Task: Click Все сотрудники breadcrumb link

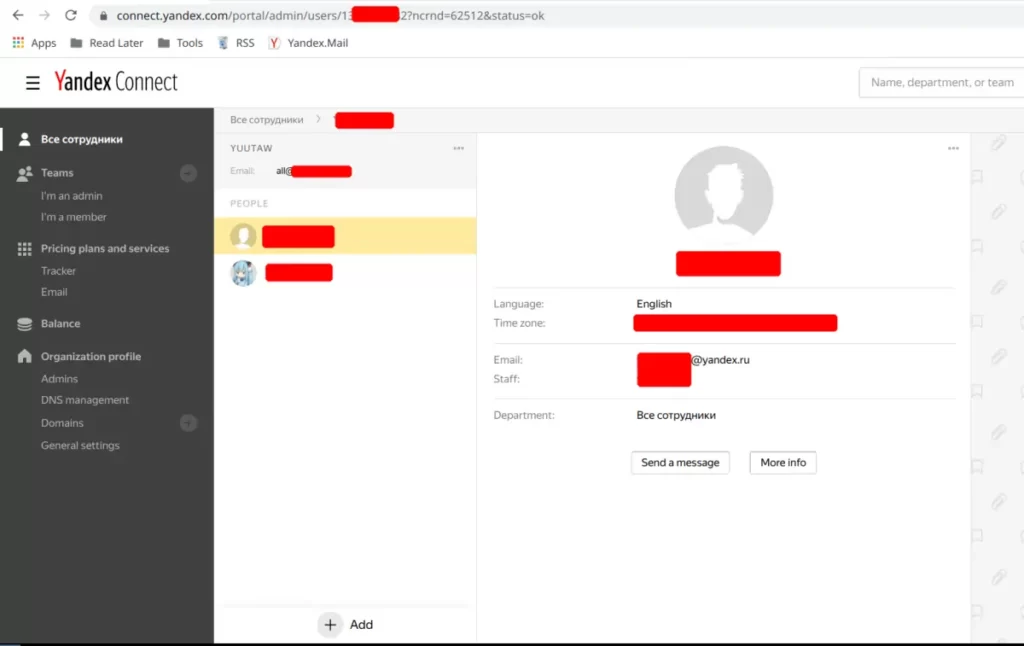Action: pos(266,120)
